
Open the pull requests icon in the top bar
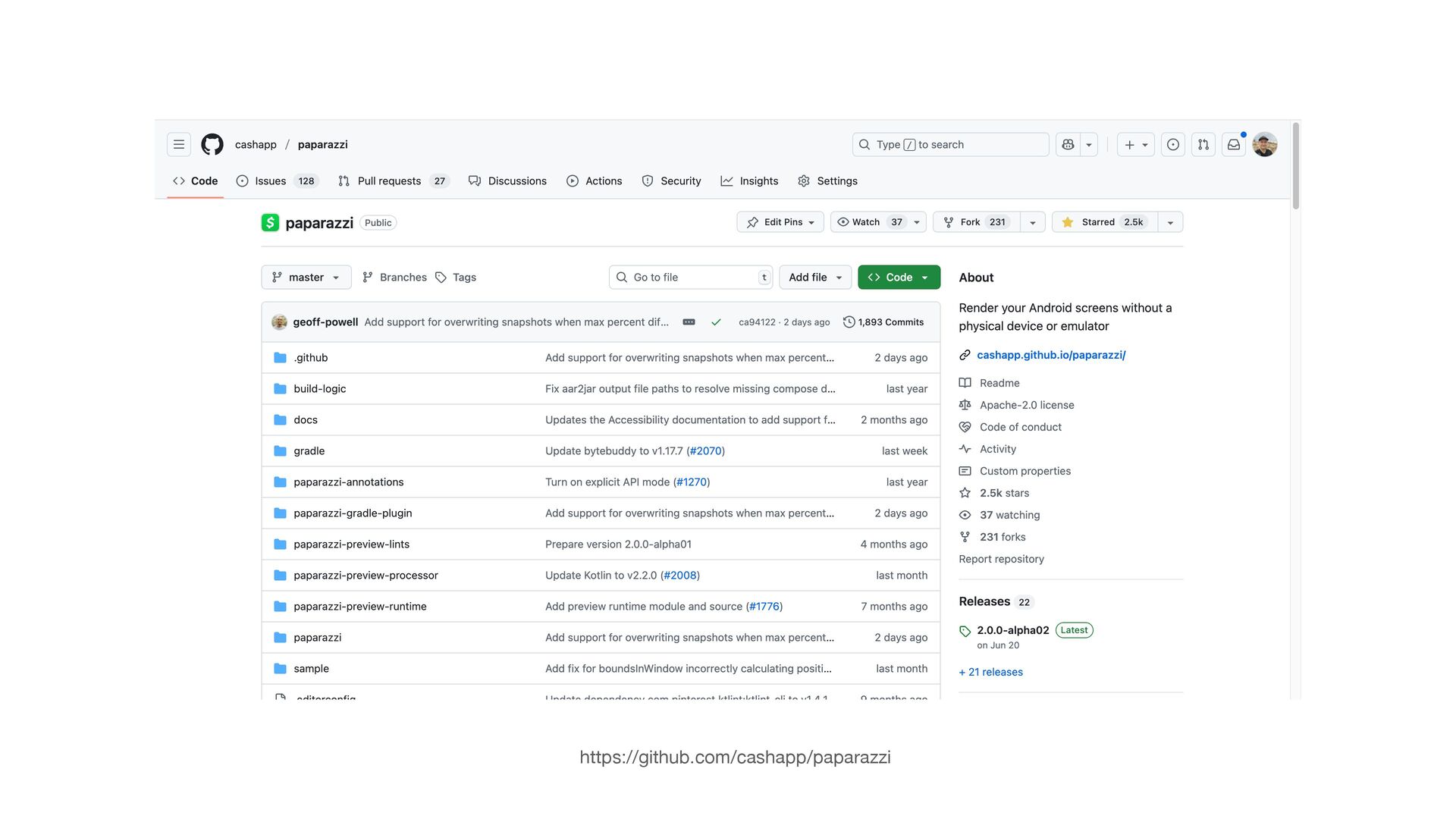pos(1203,144)
